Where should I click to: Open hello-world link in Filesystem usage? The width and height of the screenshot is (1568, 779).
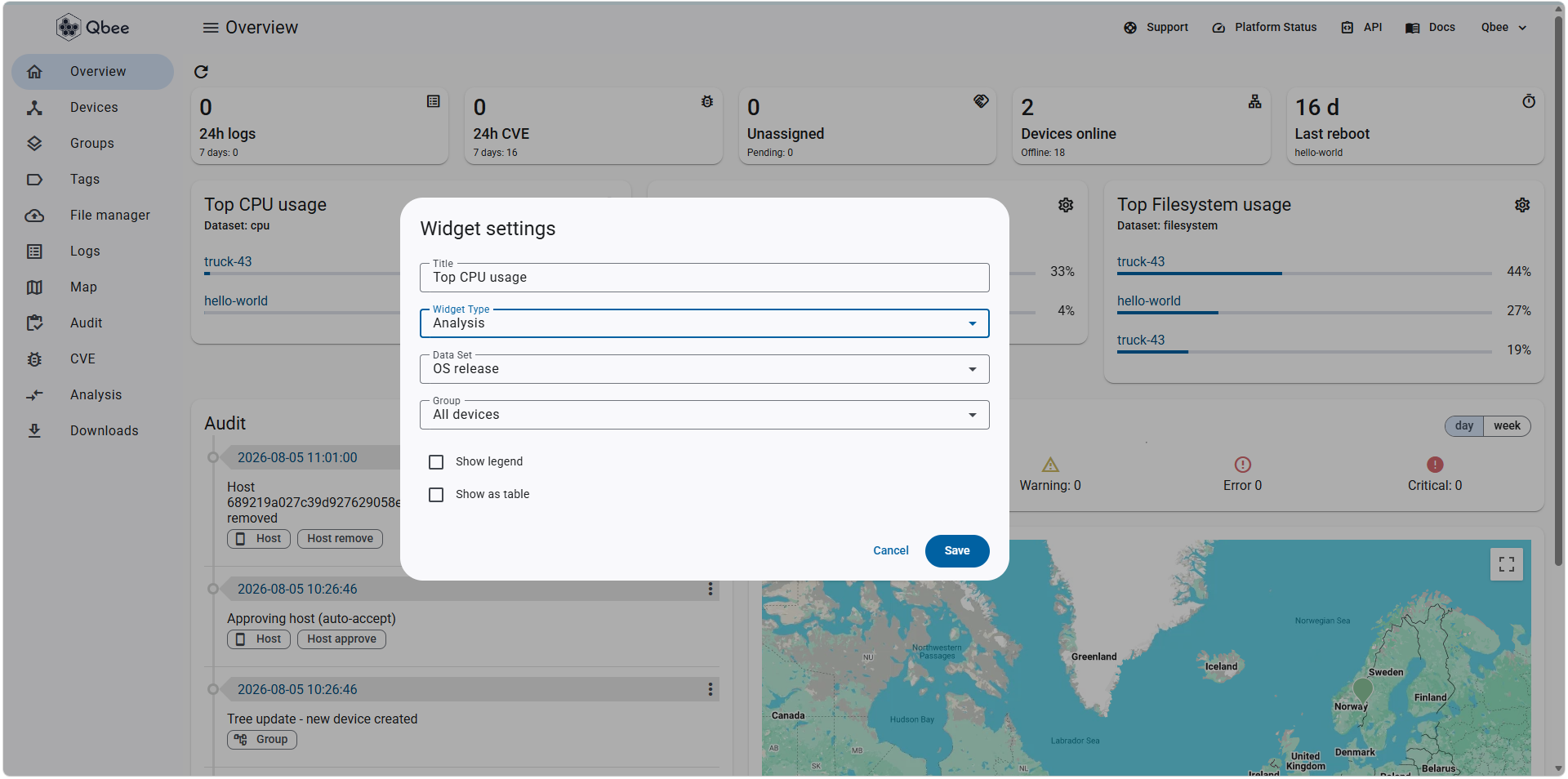(x=1149, y=301)
